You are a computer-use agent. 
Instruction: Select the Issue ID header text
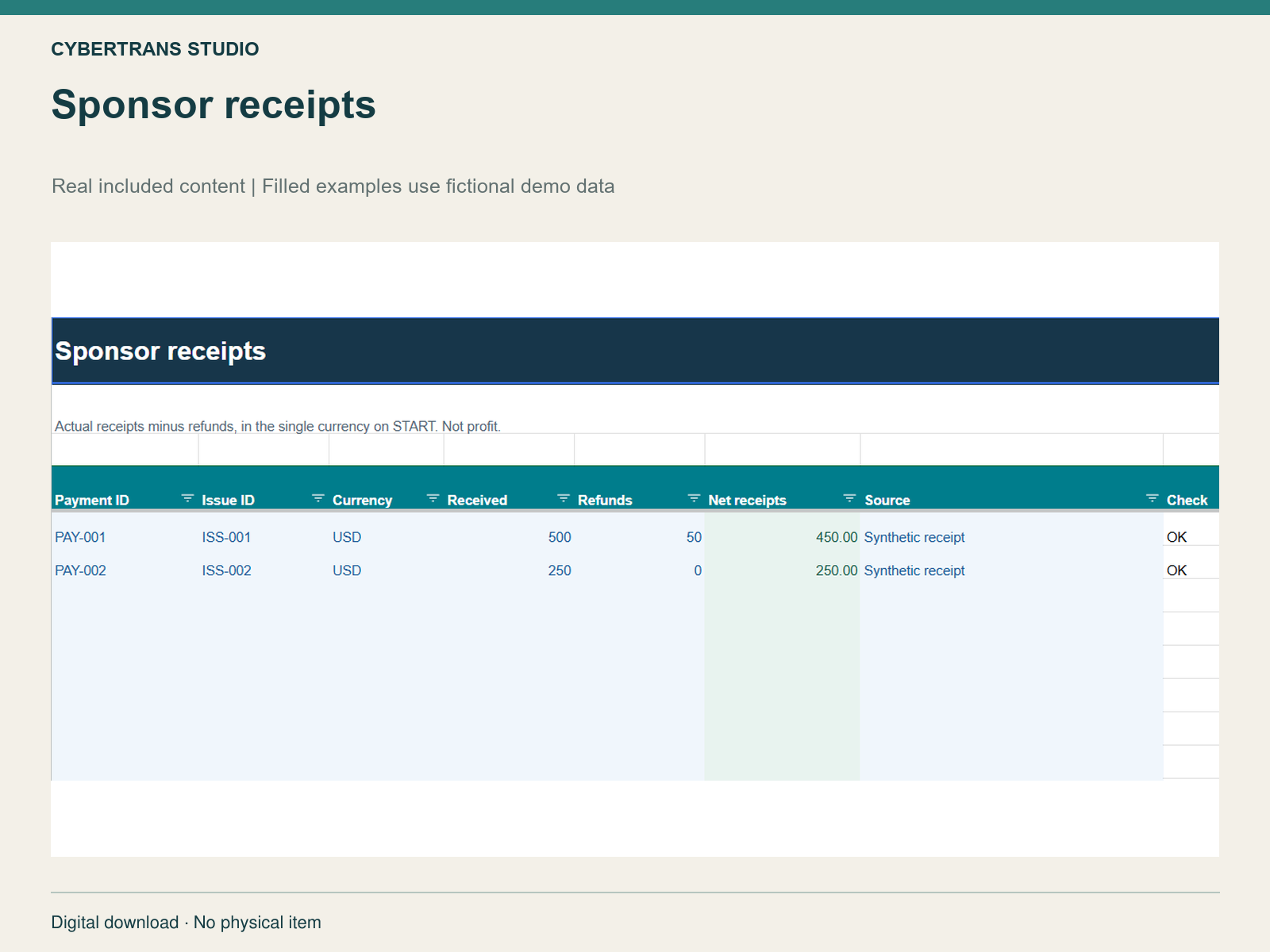coord(228,501)
